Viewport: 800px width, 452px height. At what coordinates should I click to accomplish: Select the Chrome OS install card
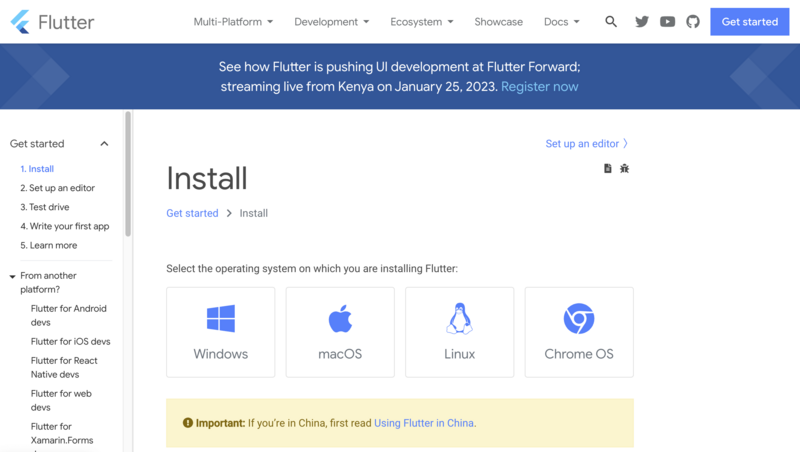[x=579, y=332]
